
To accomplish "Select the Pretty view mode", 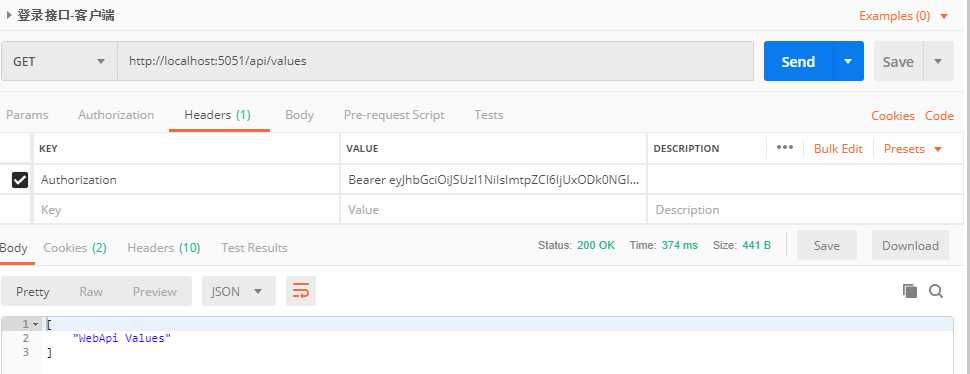I will click(32, 291).
